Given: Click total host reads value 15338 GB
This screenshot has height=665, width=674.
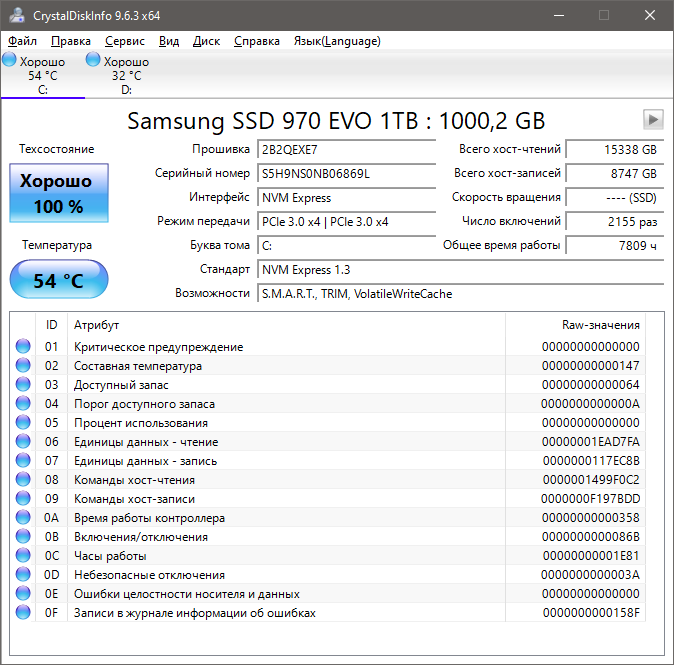Looking at the screenshot, I should 615,150.
